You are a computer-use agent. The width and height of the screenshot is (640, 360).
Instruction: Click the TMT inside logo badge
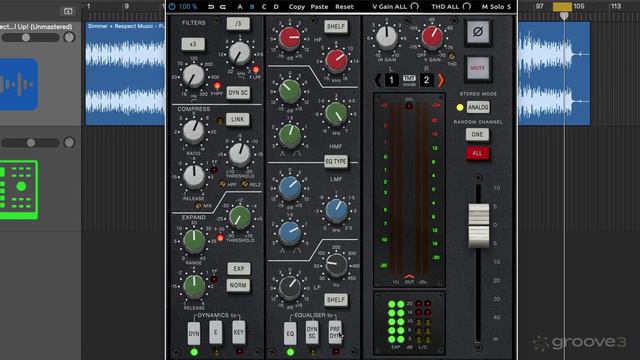(409, 80)
